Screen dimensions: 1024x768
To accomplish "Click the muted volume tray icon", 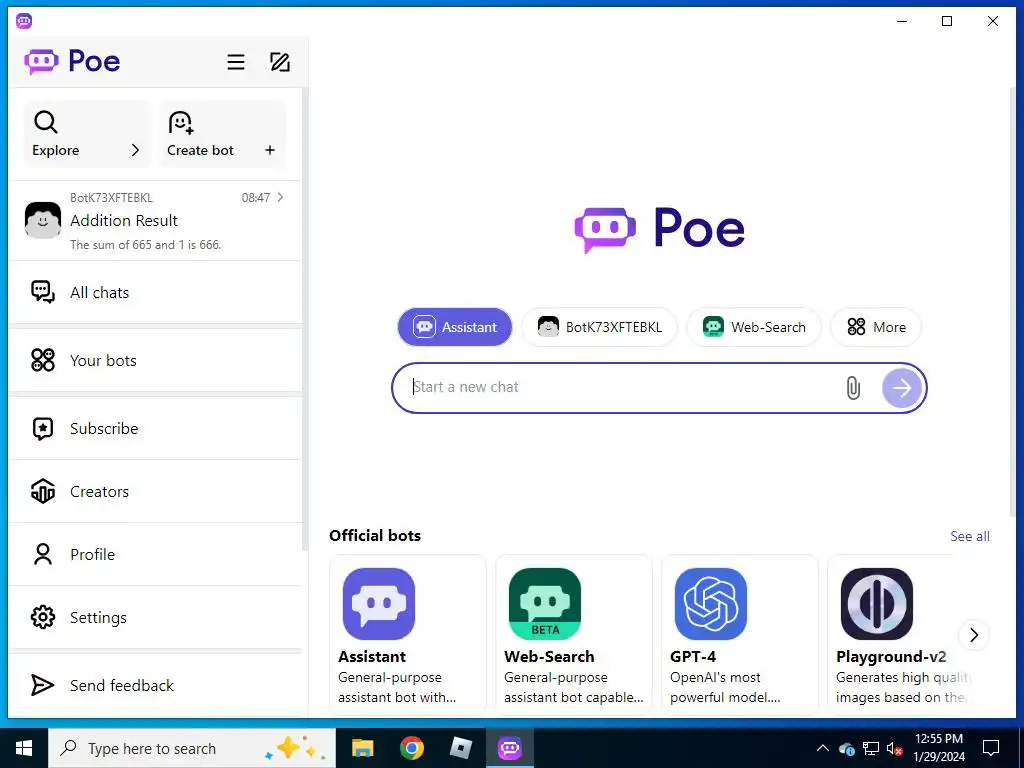I will (895, 748).
